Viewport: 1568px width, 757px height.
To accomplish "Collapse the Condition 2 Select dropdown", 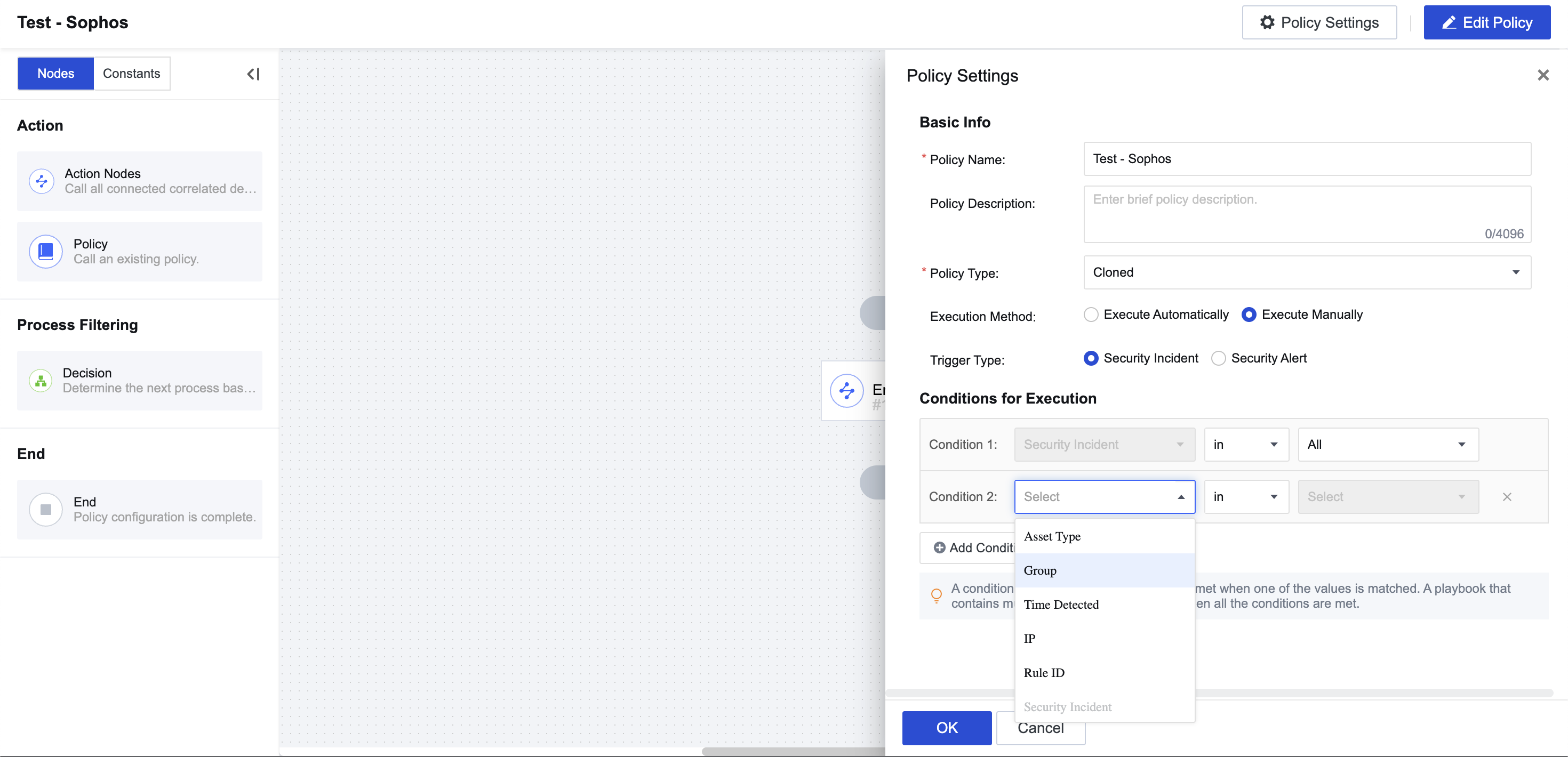I will tap(1104, 497).
